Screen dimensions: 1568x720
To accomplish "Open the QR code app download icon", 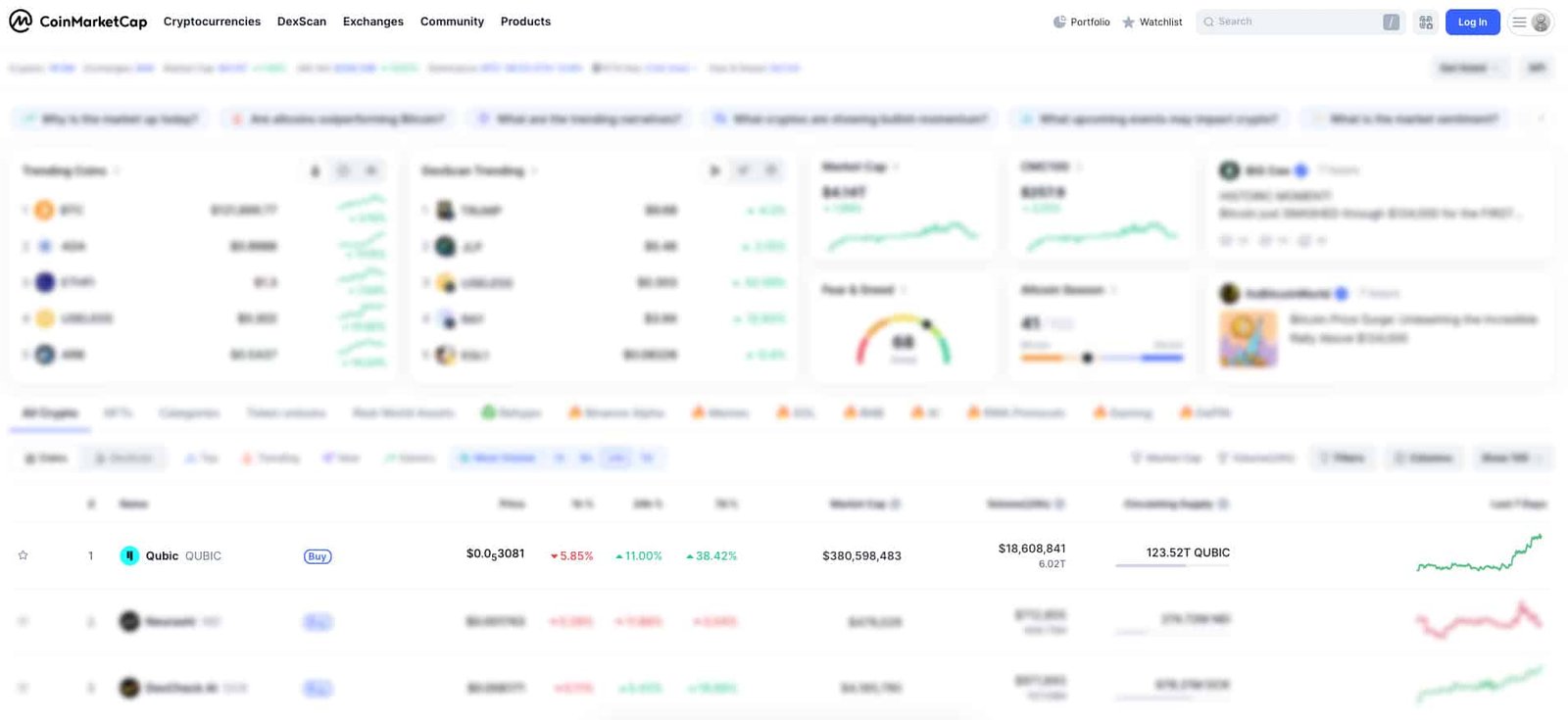I will point(1426,22).
